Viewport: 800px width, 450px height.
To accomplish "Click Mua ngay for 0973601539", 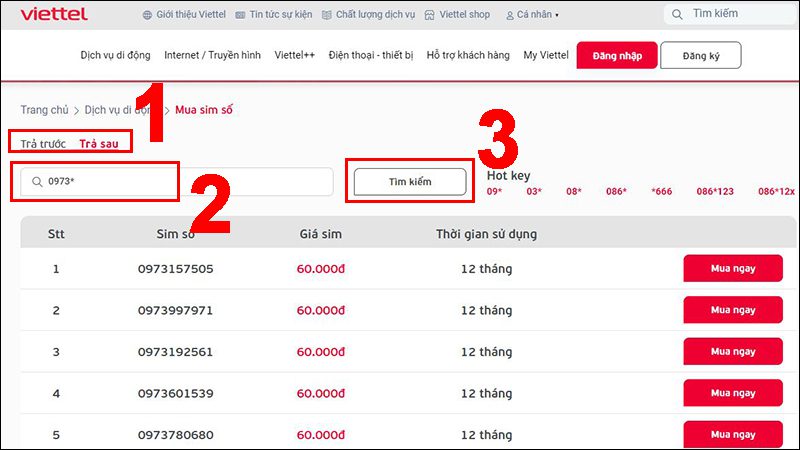I will 733,393.
